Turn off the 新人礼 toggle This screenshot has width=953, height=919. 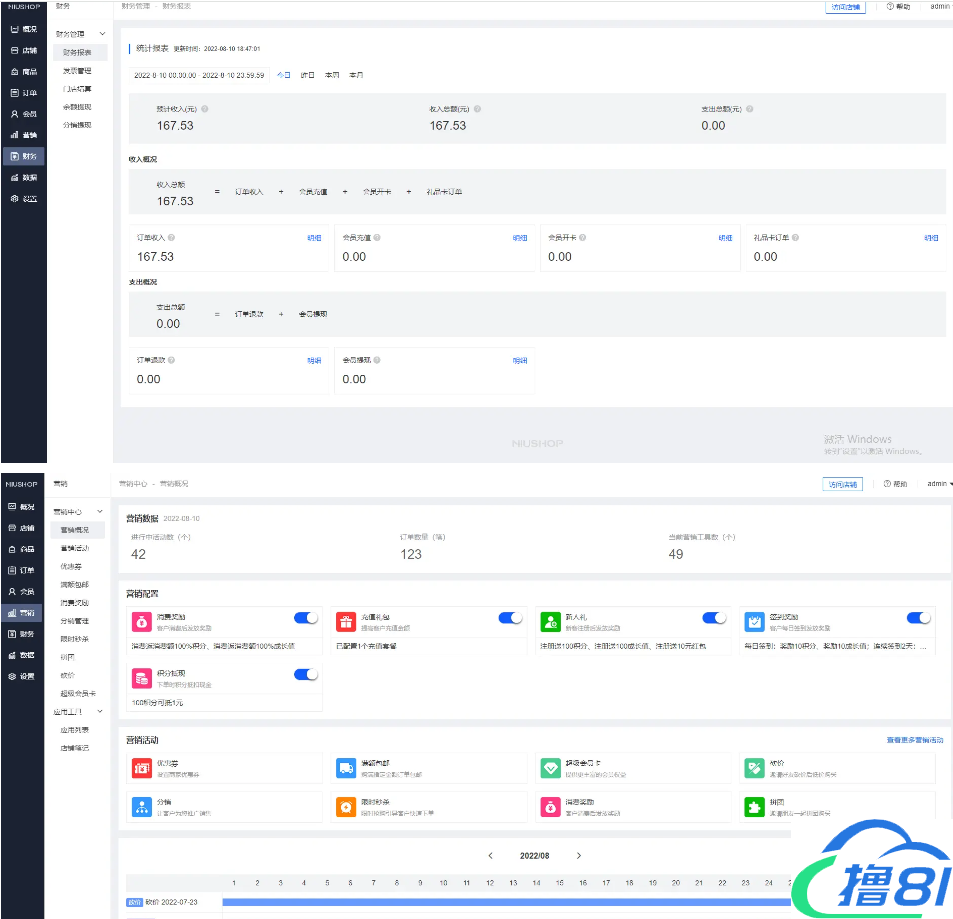(714, 618)
